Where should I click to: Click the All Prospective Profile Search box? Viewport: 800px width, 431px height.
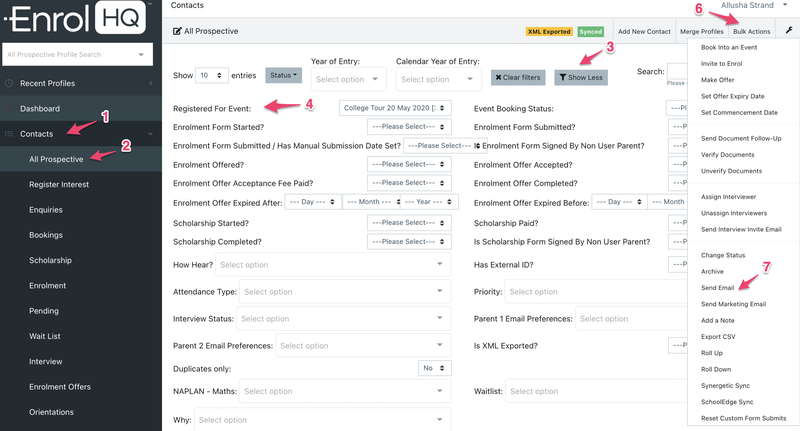tap(78, 54)
